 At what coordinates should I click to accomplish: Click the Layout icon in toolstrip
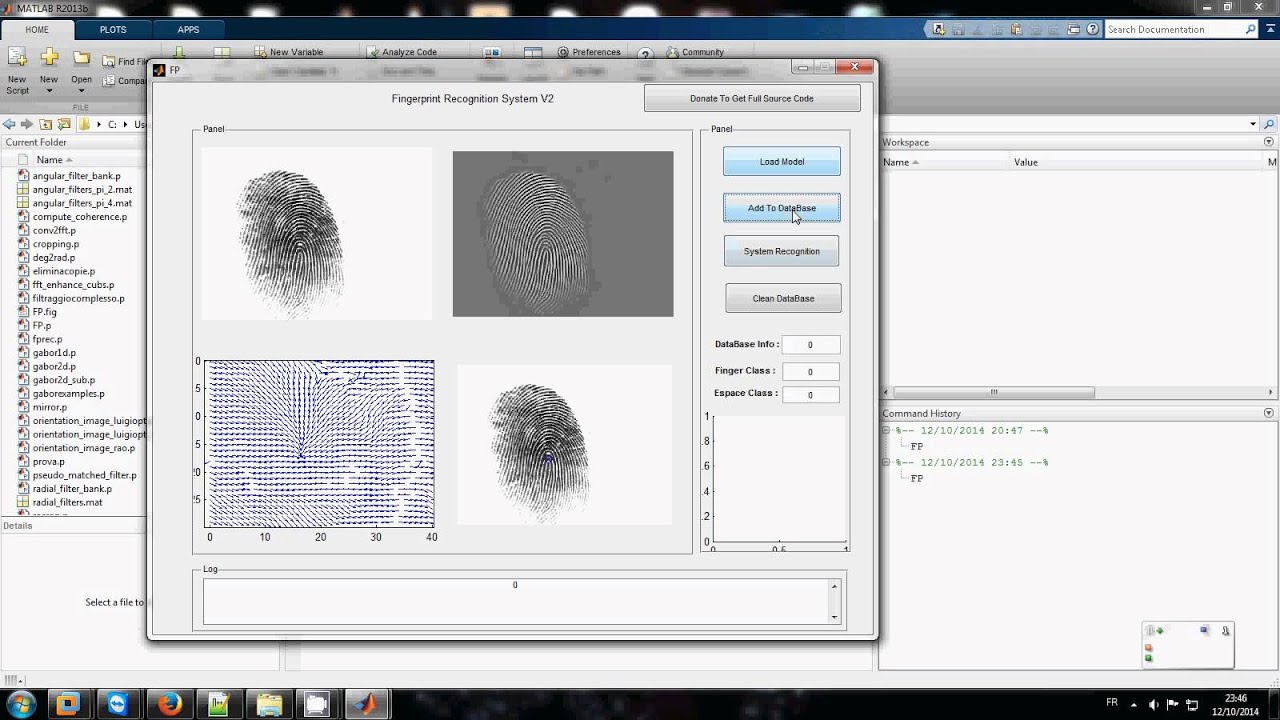point(533,53)
